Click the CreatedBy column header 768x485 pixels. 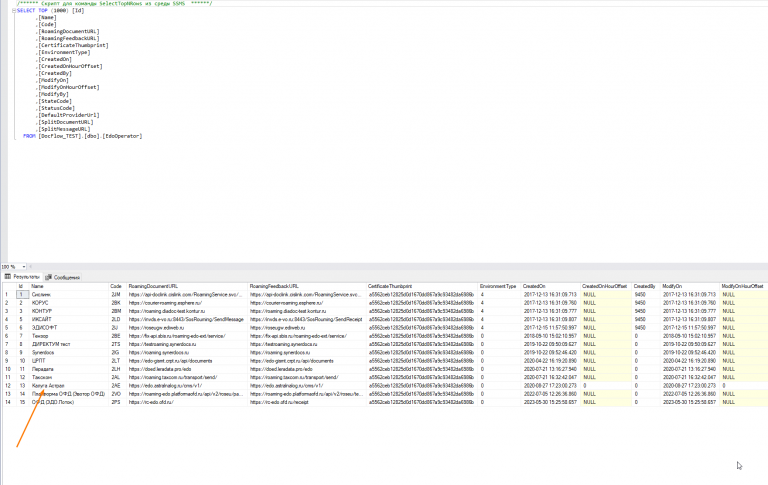point(646,286)
